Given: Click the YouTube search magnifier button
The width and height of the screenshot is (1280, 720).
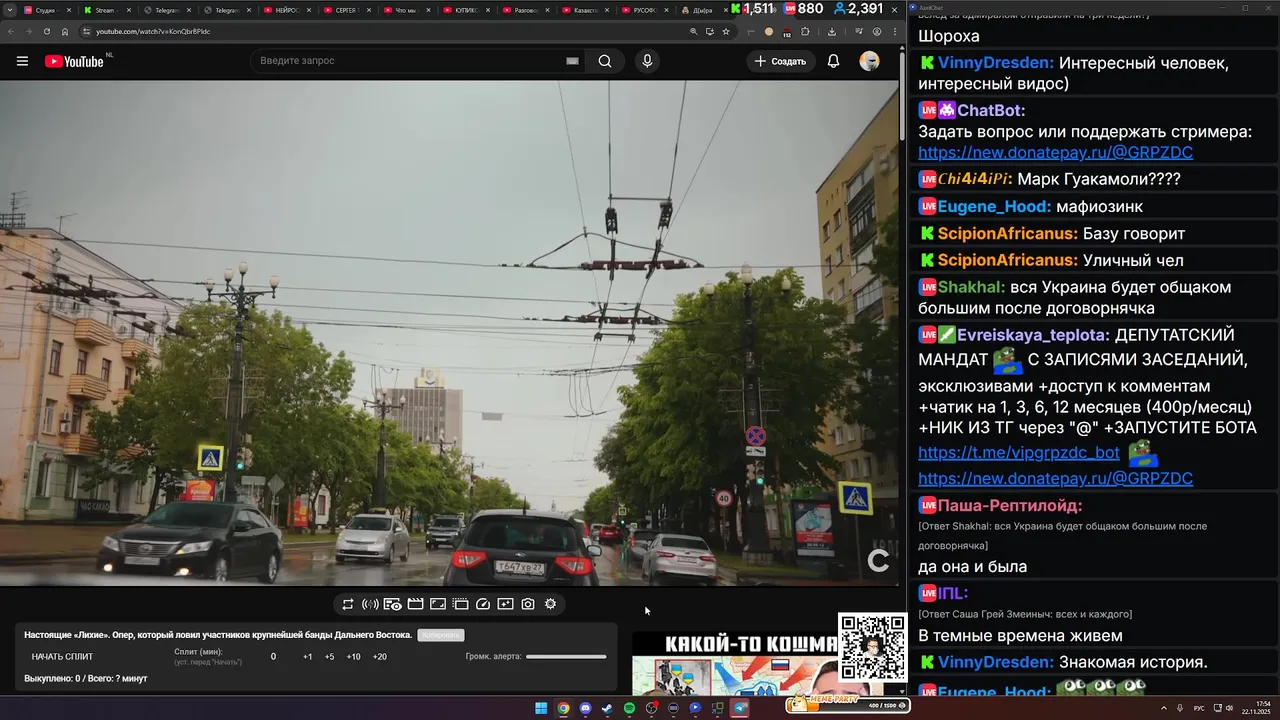Looking at the screenshot, I should coord(605,61).
